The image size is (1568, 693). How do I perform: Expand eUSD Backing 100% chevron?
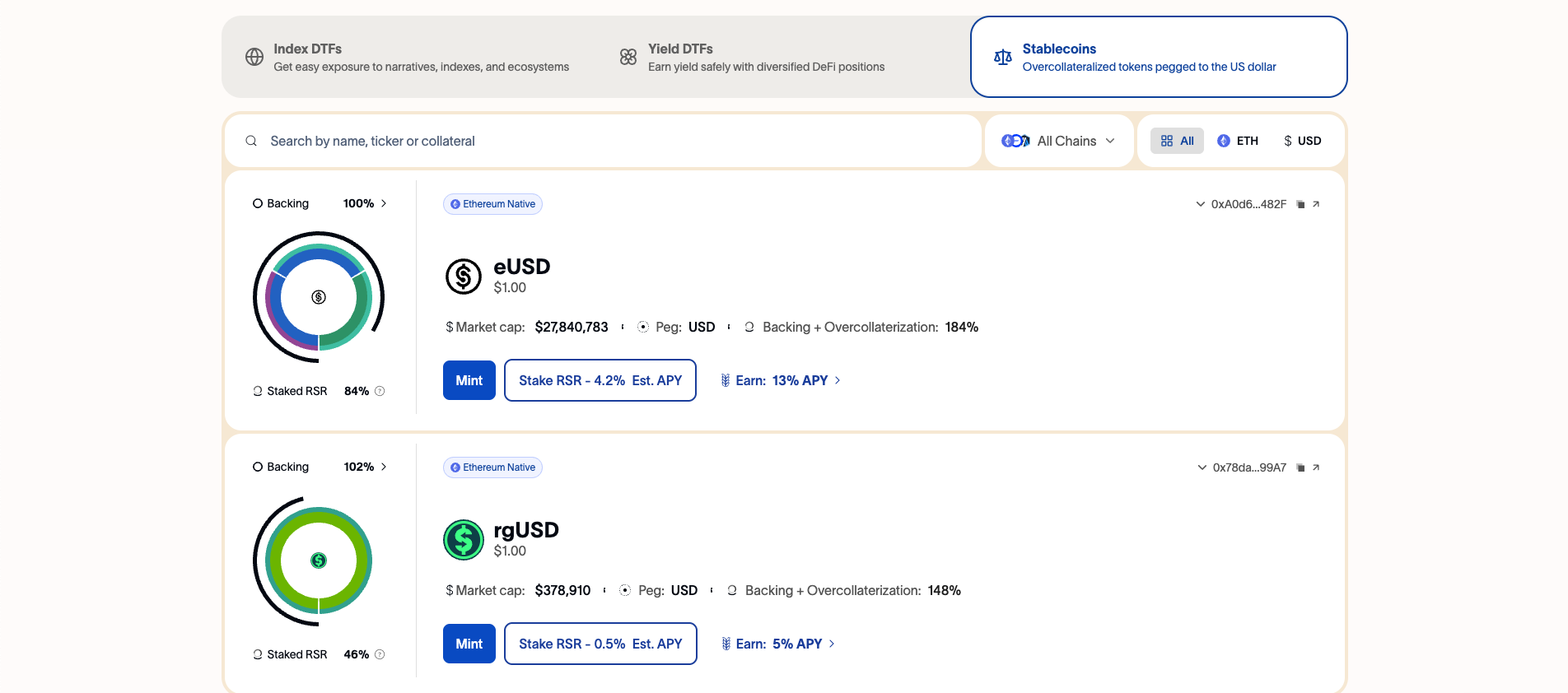384,203
